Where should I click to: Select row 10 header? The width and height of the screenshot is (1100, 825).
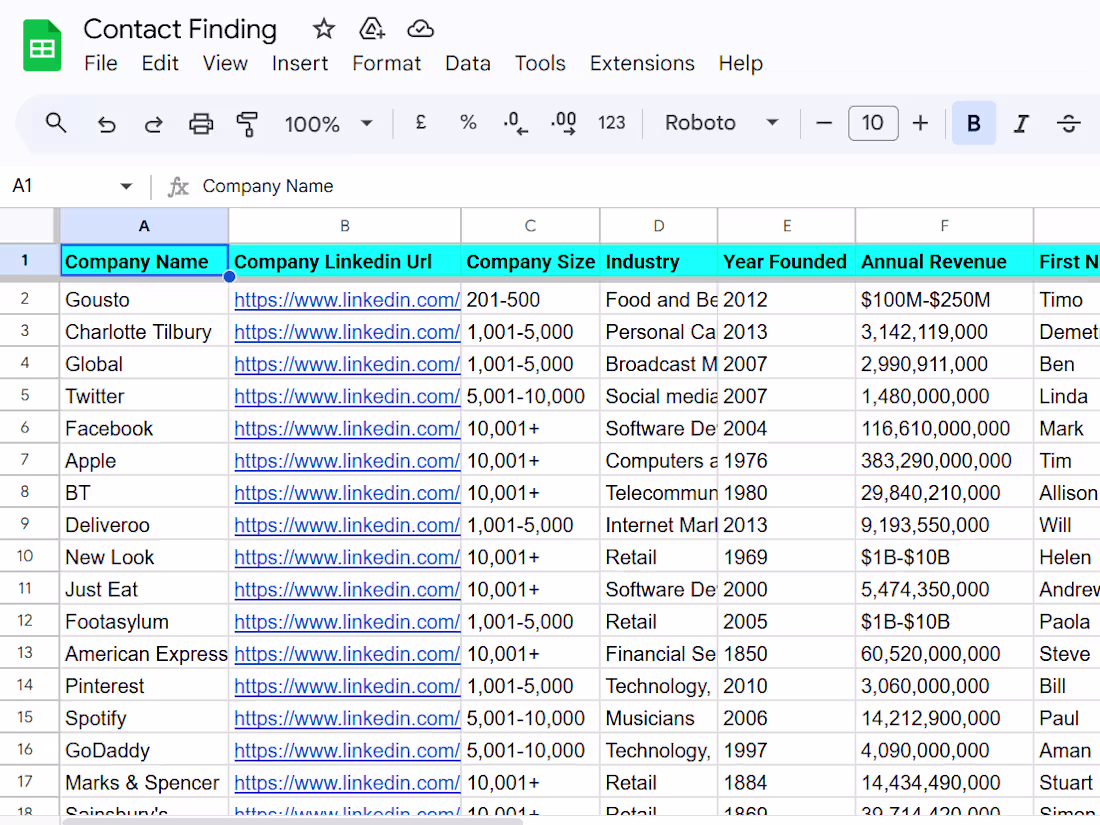[25, 557]
